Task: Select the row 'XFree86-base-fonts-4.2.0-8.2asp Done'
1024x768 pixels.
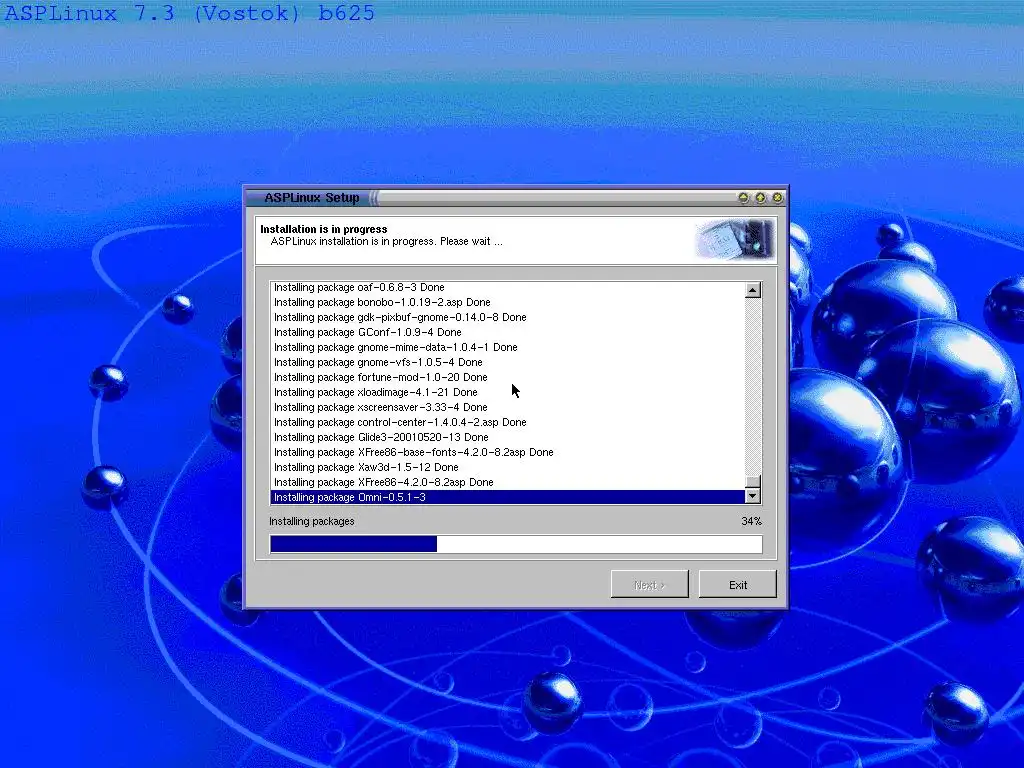Action: click(x=507, y=452)
